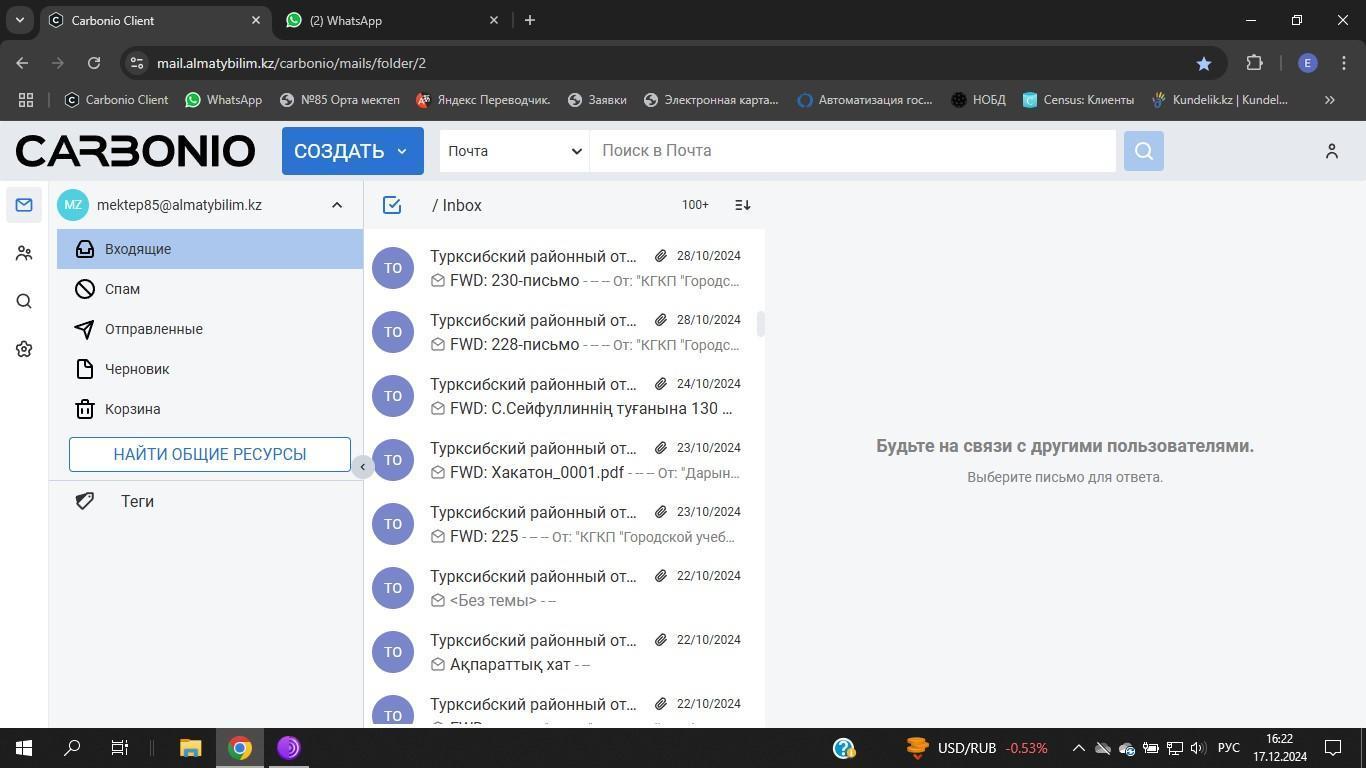The image size is (1366, 768).
Task: Open the СОЗДАТЬ dropdown button
Action: (x=352, y=151)
